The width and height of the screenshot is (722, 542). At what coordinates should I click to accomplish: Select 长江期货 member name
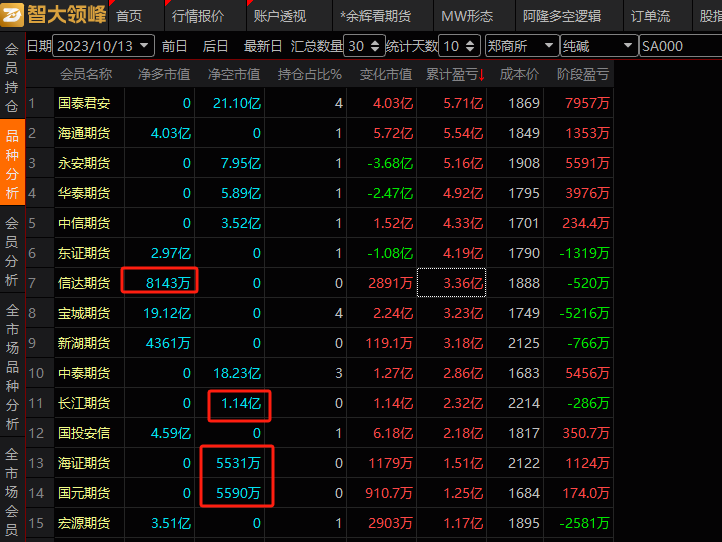pos(84,403)
